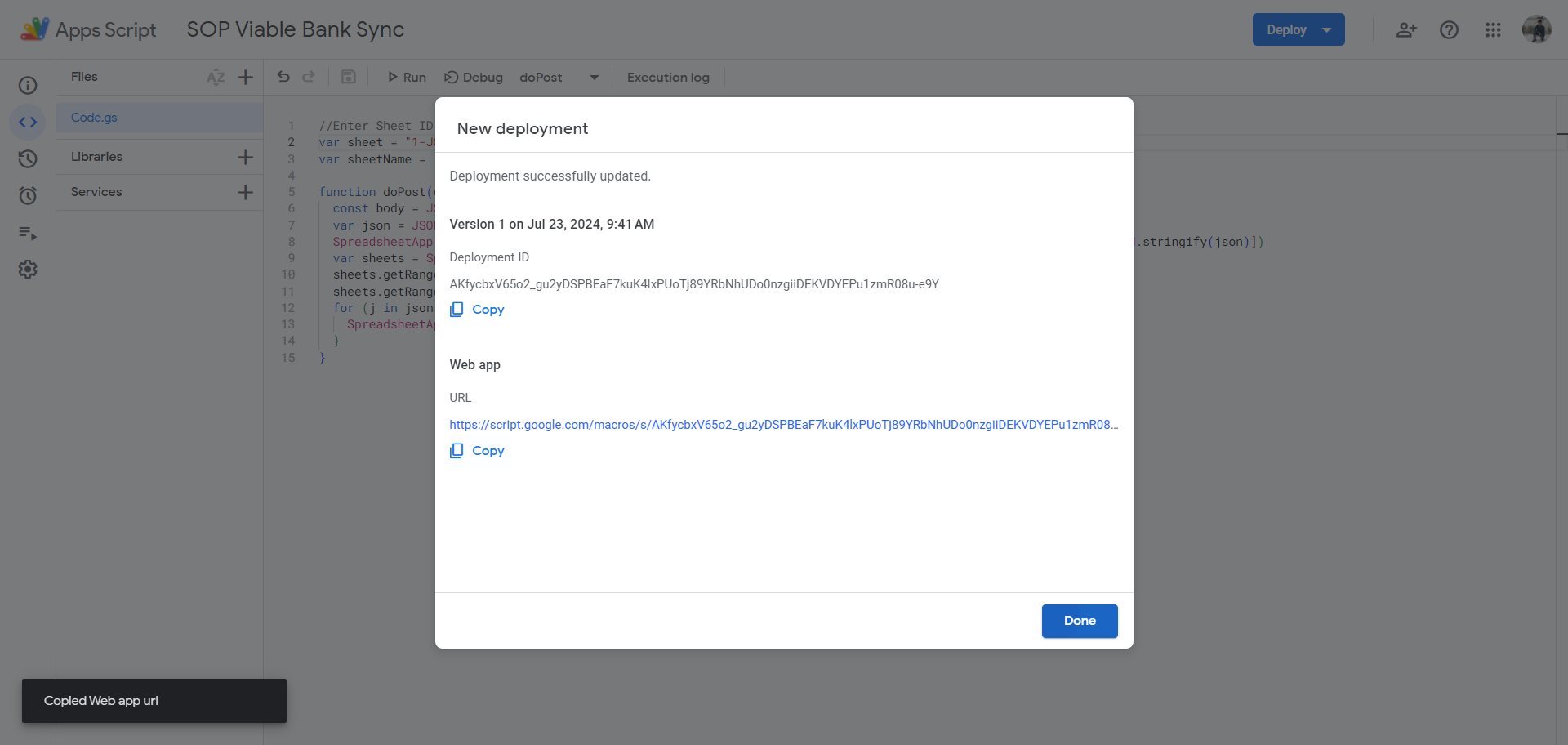Click code line 5 function doPost
The image size is (1568, 745).
tap(376, 192)
